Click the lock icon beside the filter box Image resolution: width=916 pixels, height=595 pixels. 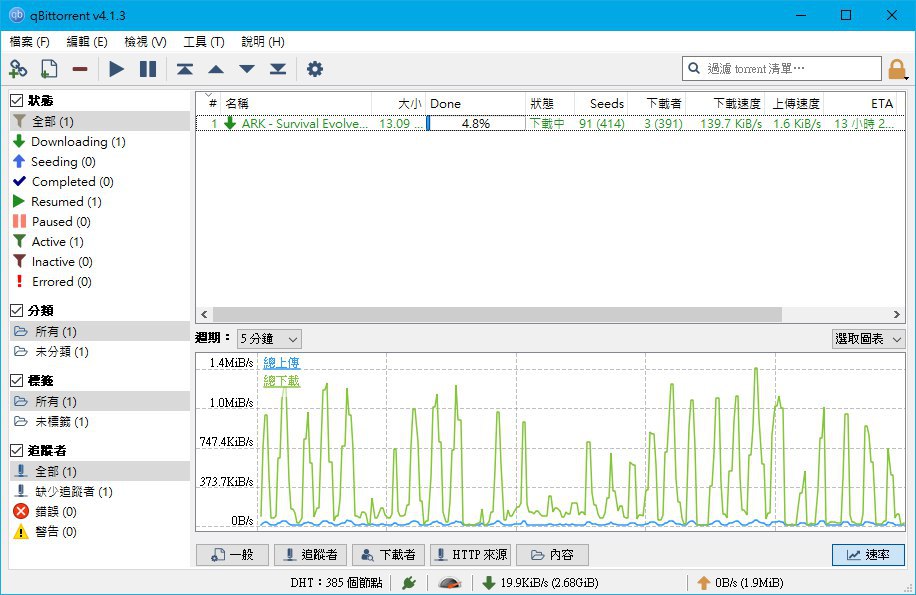897,69
